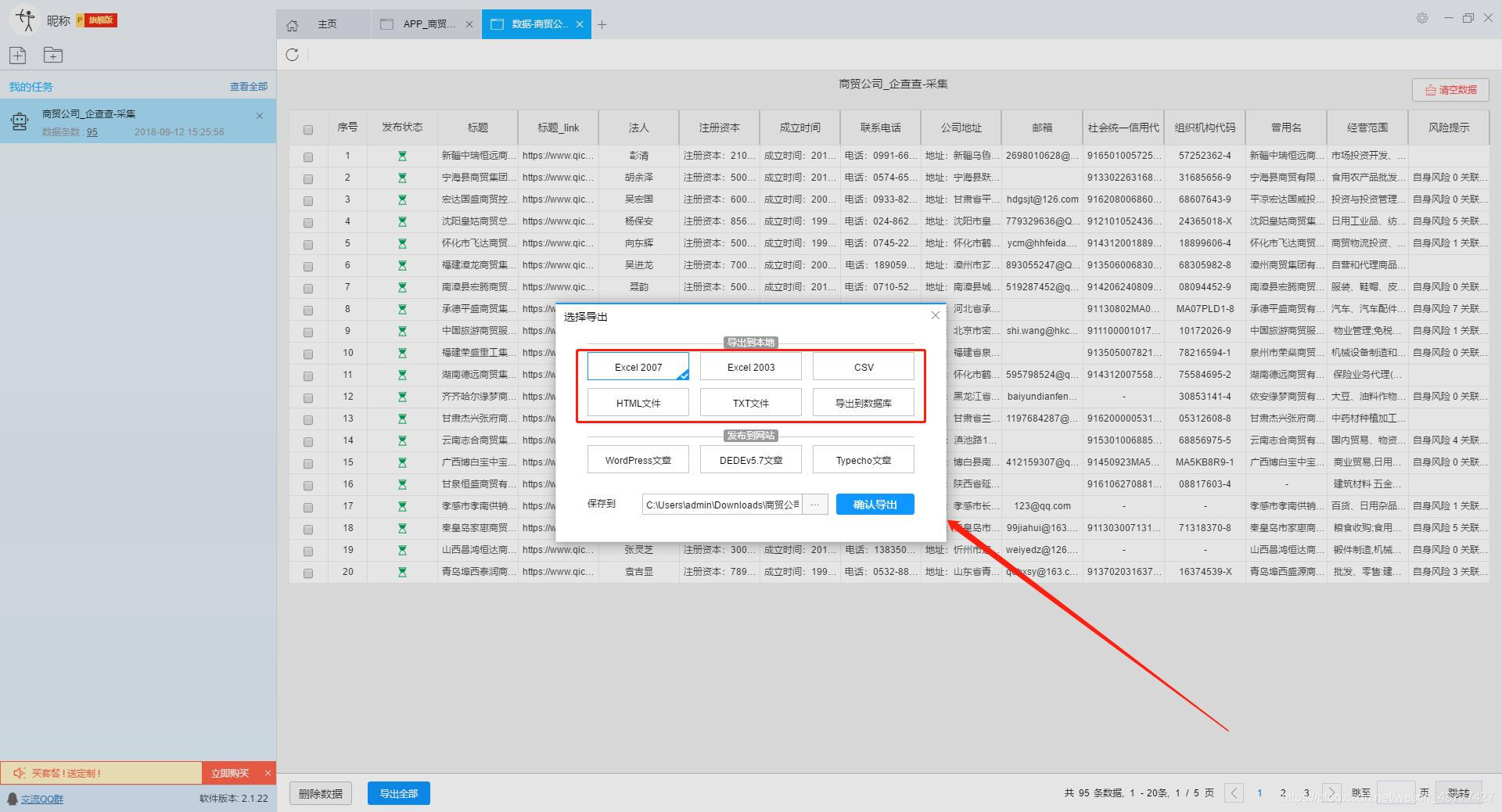The width and height of the screenshot is (1502, 812).
Task: Go to page 1
Action: click(1259, 792)
